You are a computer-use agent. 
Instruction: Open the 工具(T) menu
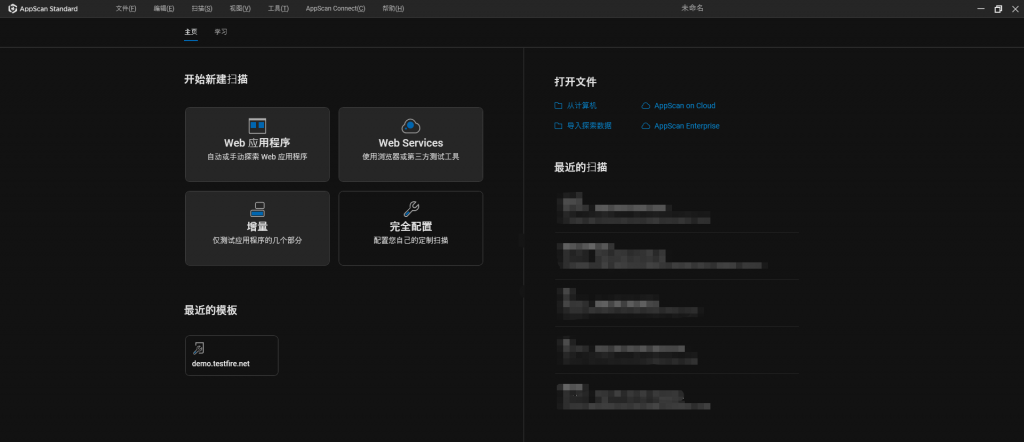point(278,8)
